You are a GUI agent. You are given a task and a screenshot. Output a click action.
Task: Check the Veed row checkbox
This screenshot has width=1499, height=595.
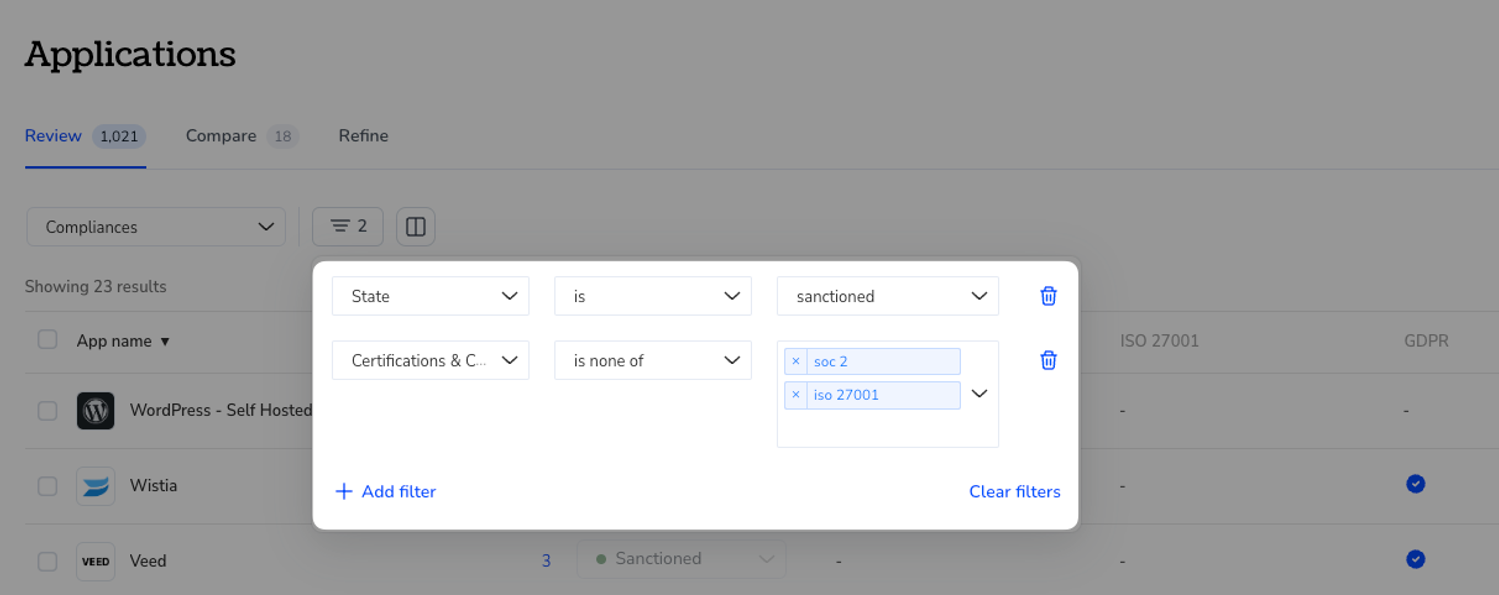(47, 561)
